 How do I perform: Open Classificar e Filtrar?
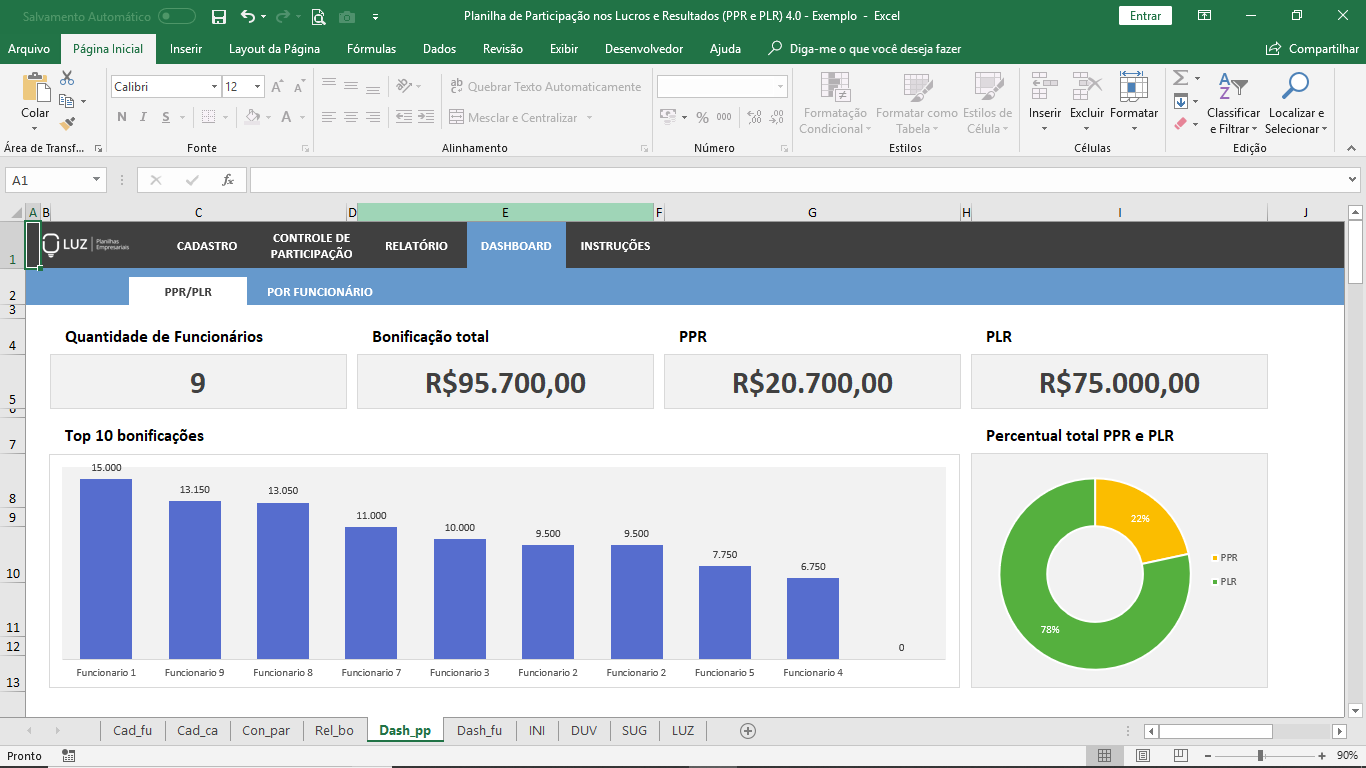coord(1233,103)
